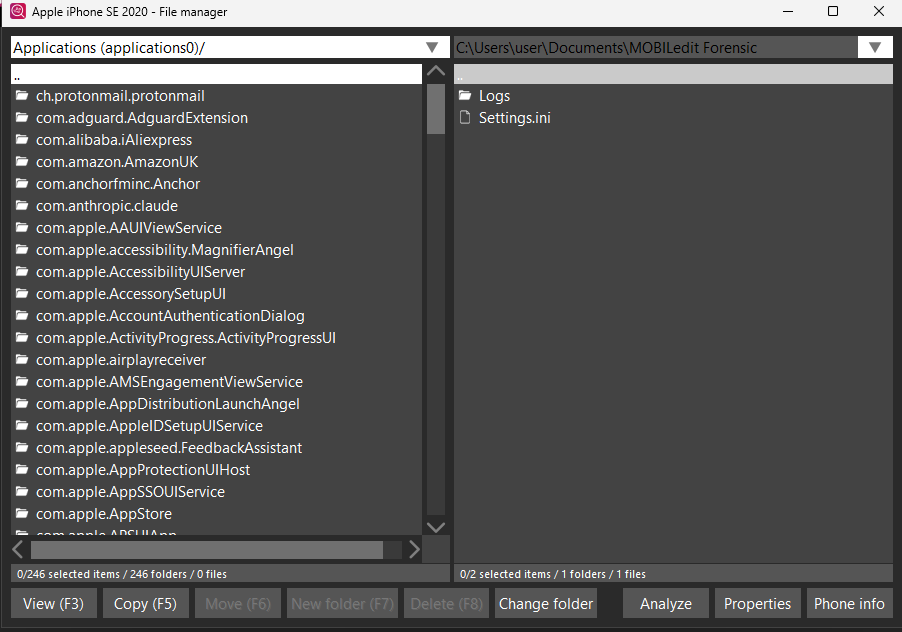Show Phone info

pyautogui.click(x=849, y=603)
